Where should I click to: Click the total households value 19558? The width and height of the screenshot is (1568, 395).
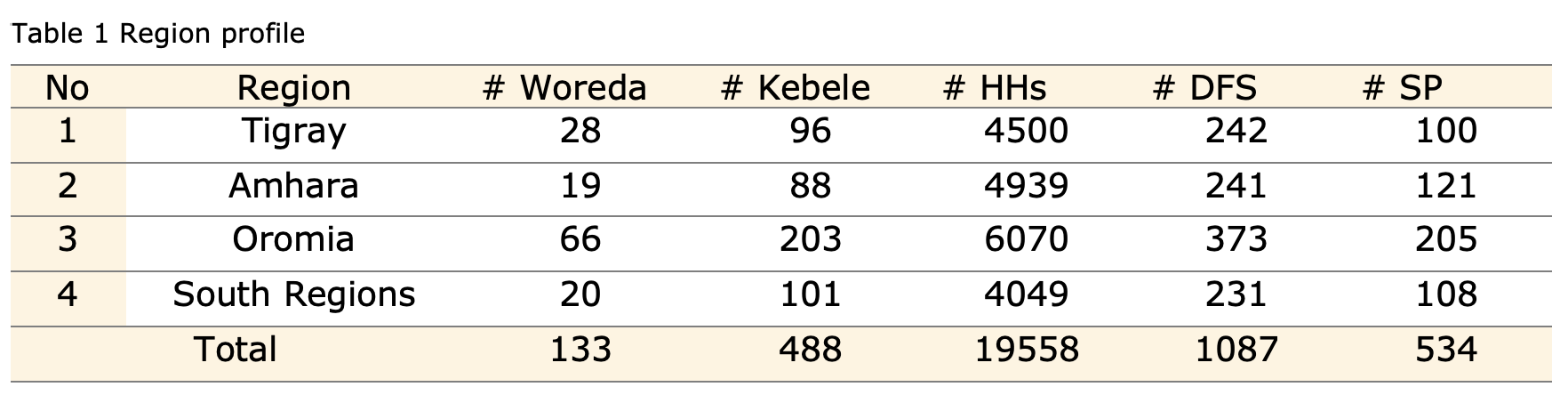coord(1027,349)
